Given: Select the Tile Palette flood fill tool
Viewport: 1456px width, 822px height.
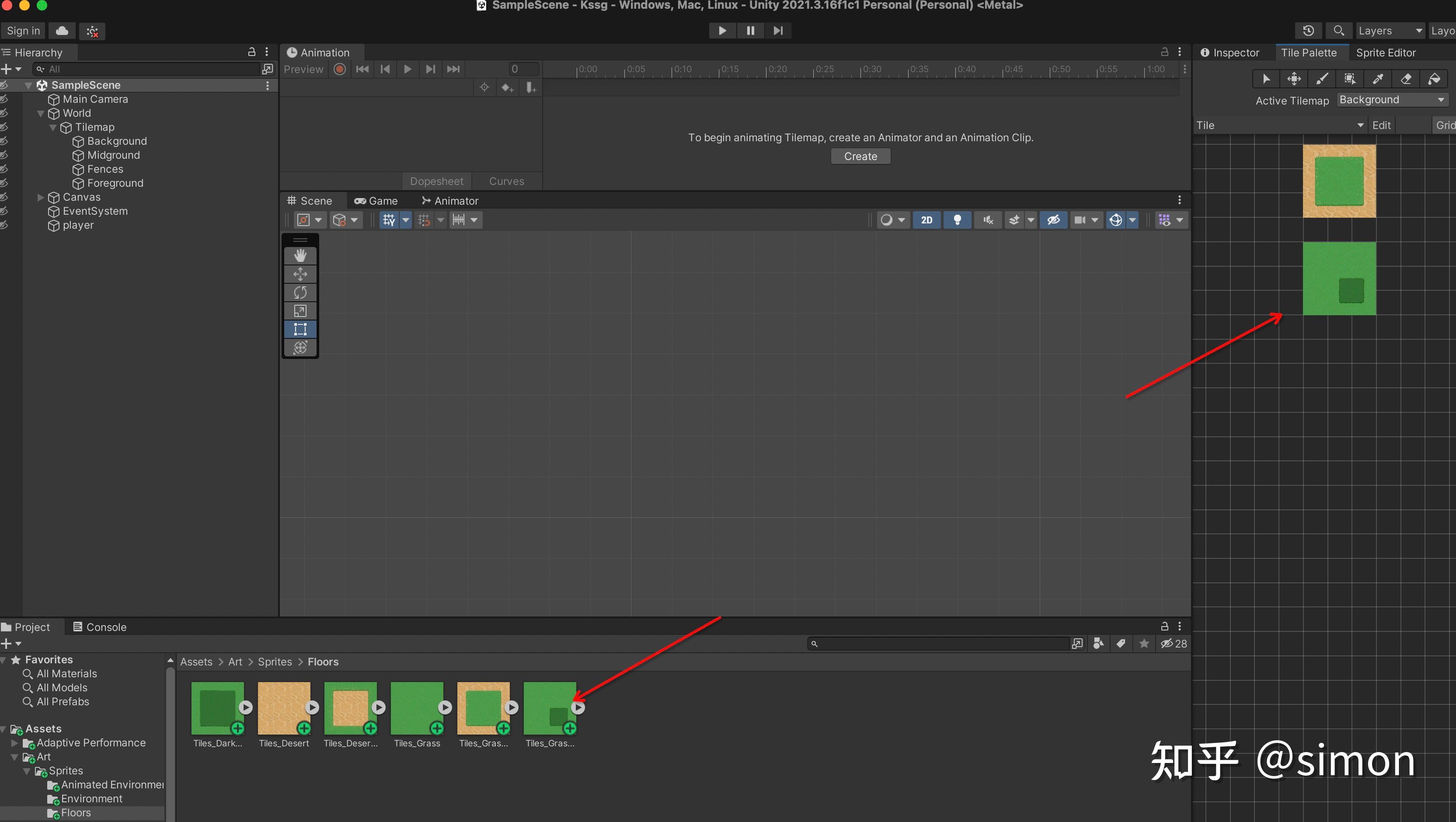Looking at the screenshot, I should pyautogui.click(x=1434, y=79).
